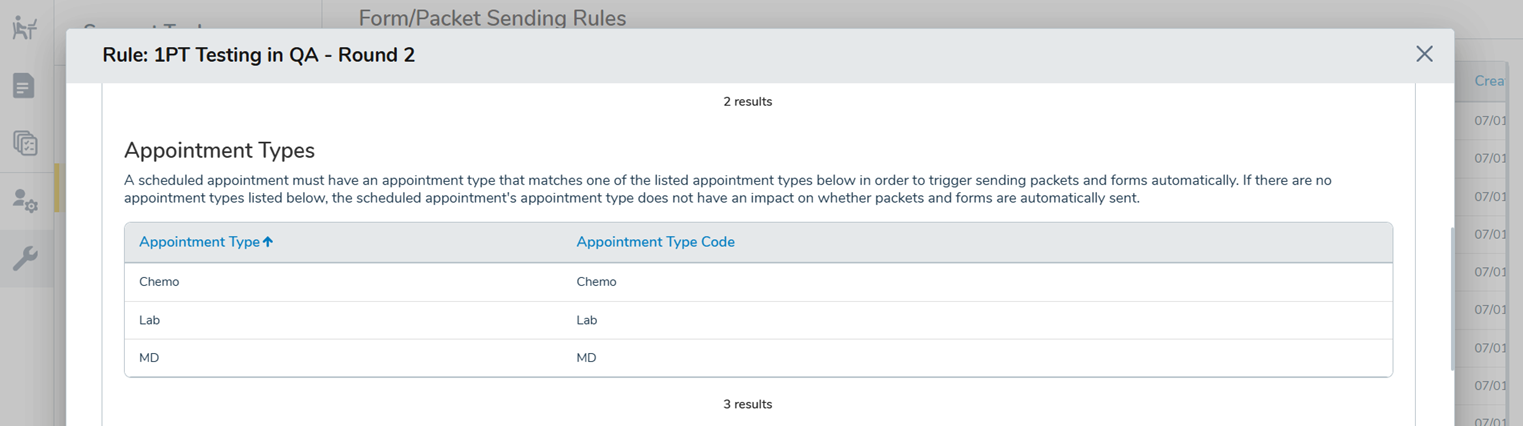Image resolution: width=1523 pixels, height=426 pixels.
Task: Click the Form/Packet Sending Rules page title
Action: point(492,17)
